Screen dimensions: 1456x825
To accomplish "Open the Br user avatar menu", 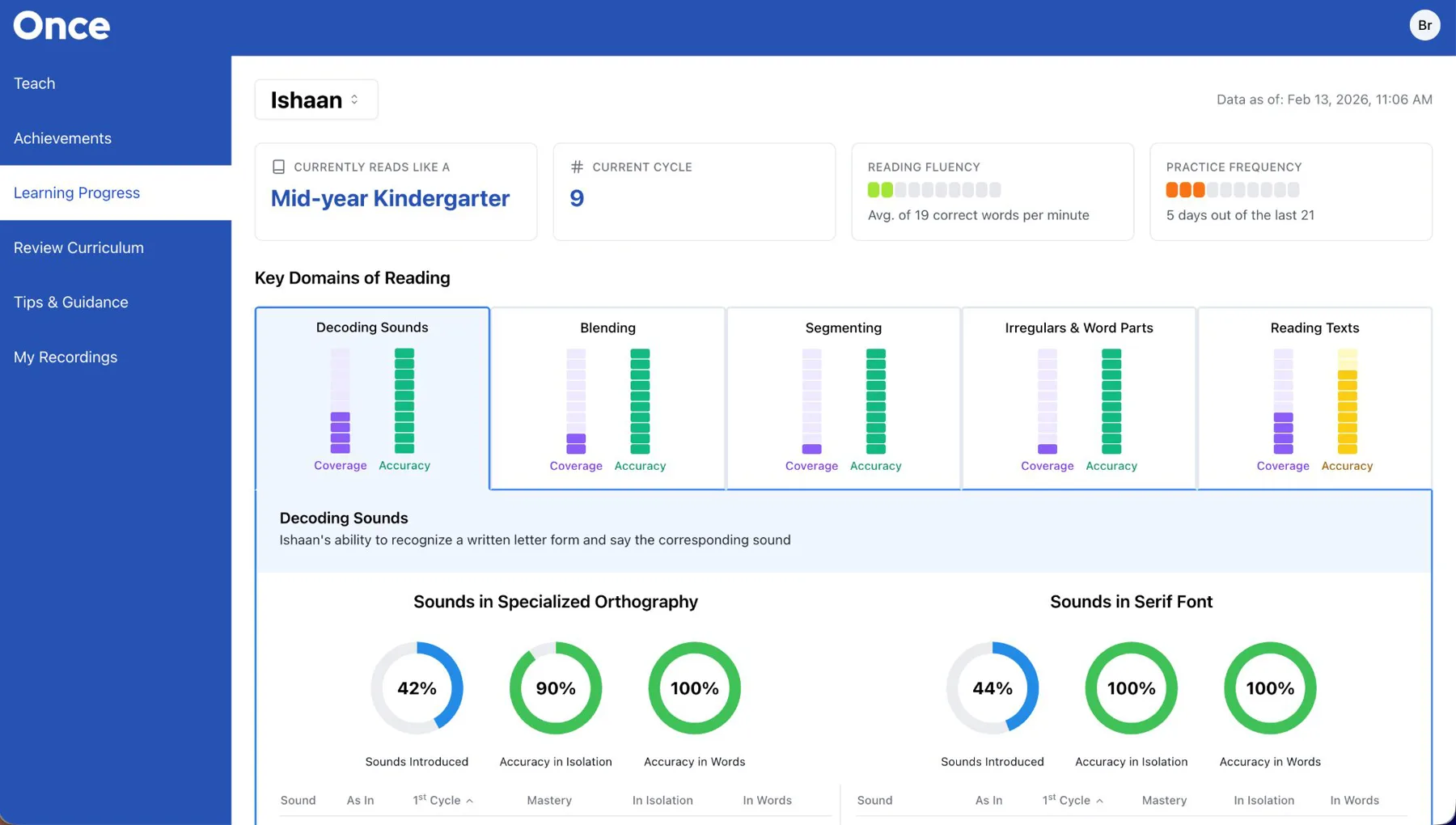I will 1424,25.
